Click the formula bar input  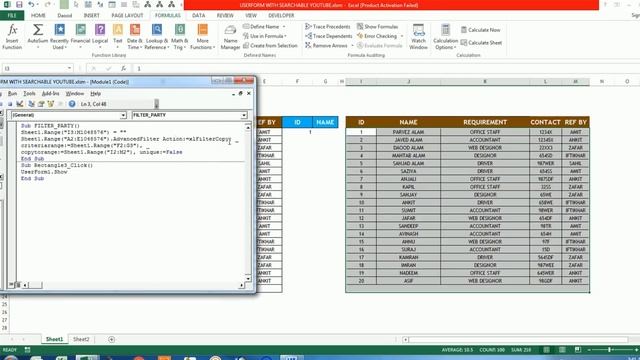[x=386, y=68]
